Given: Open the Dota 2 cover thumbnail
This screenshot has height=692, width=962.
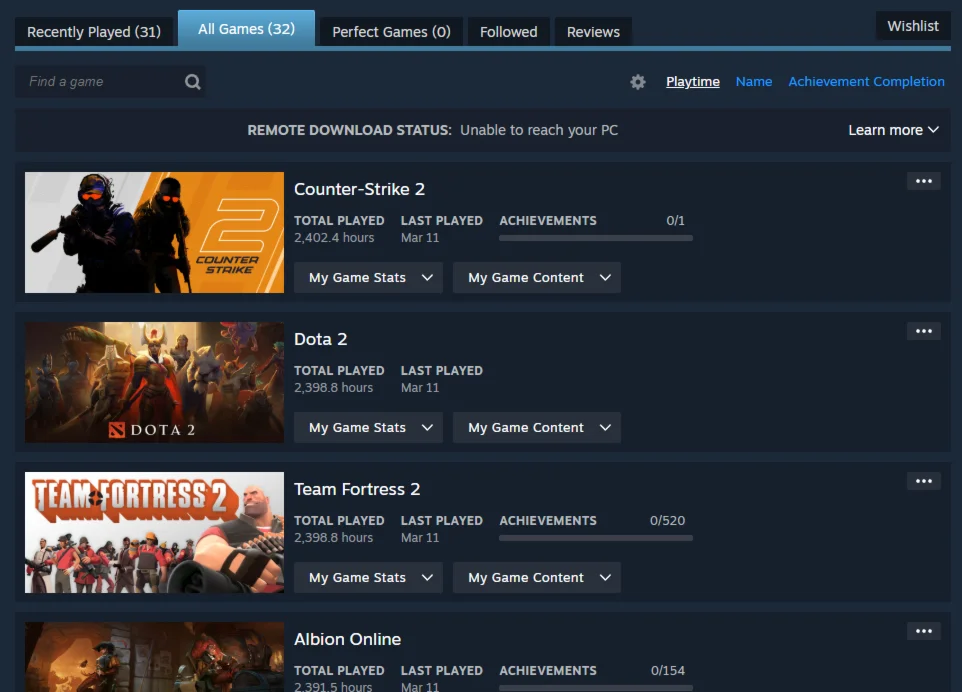Looking at the screenshot, I should [x=155, y=382].
